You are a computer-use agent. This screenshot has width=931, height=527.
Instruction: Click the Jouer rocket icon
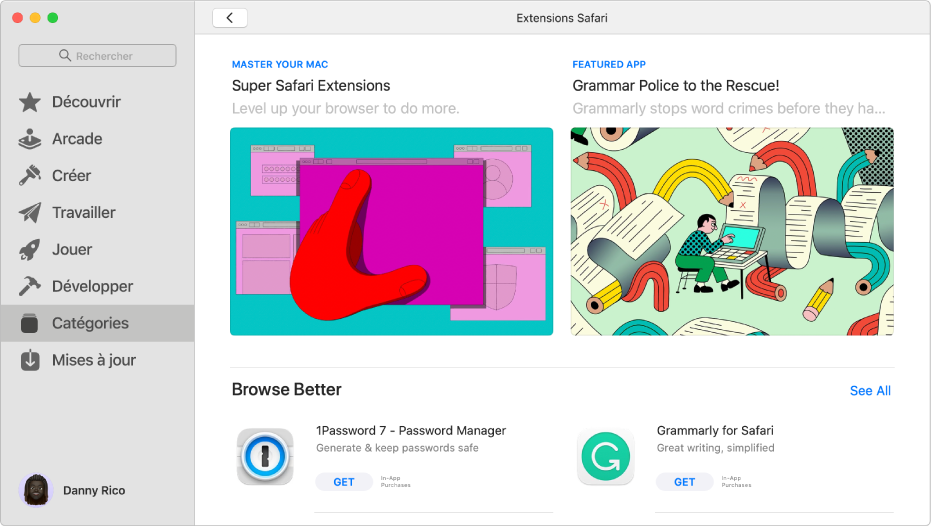30,249
